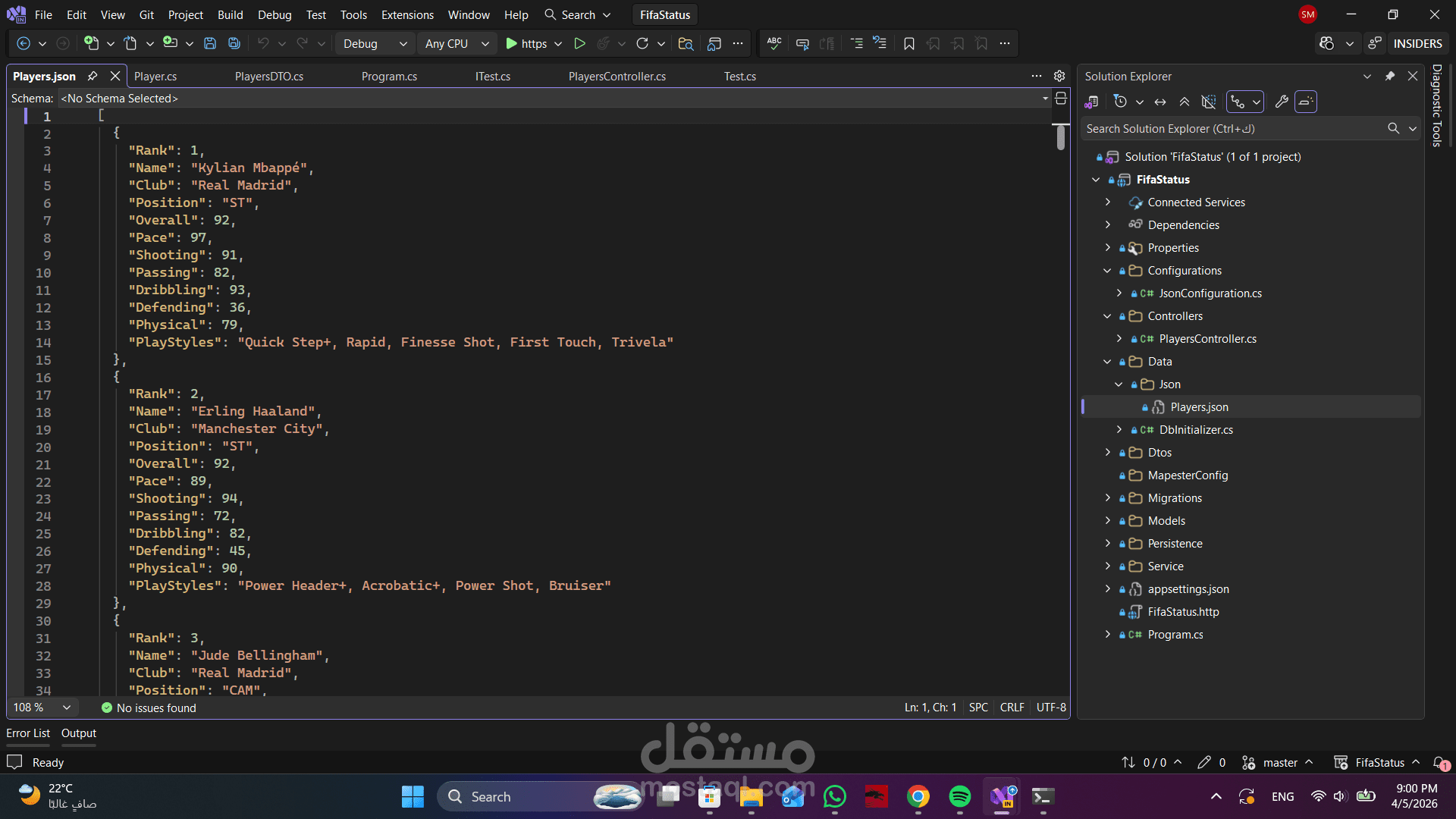Toggle pin on Players.json tab

click(93, 76)
